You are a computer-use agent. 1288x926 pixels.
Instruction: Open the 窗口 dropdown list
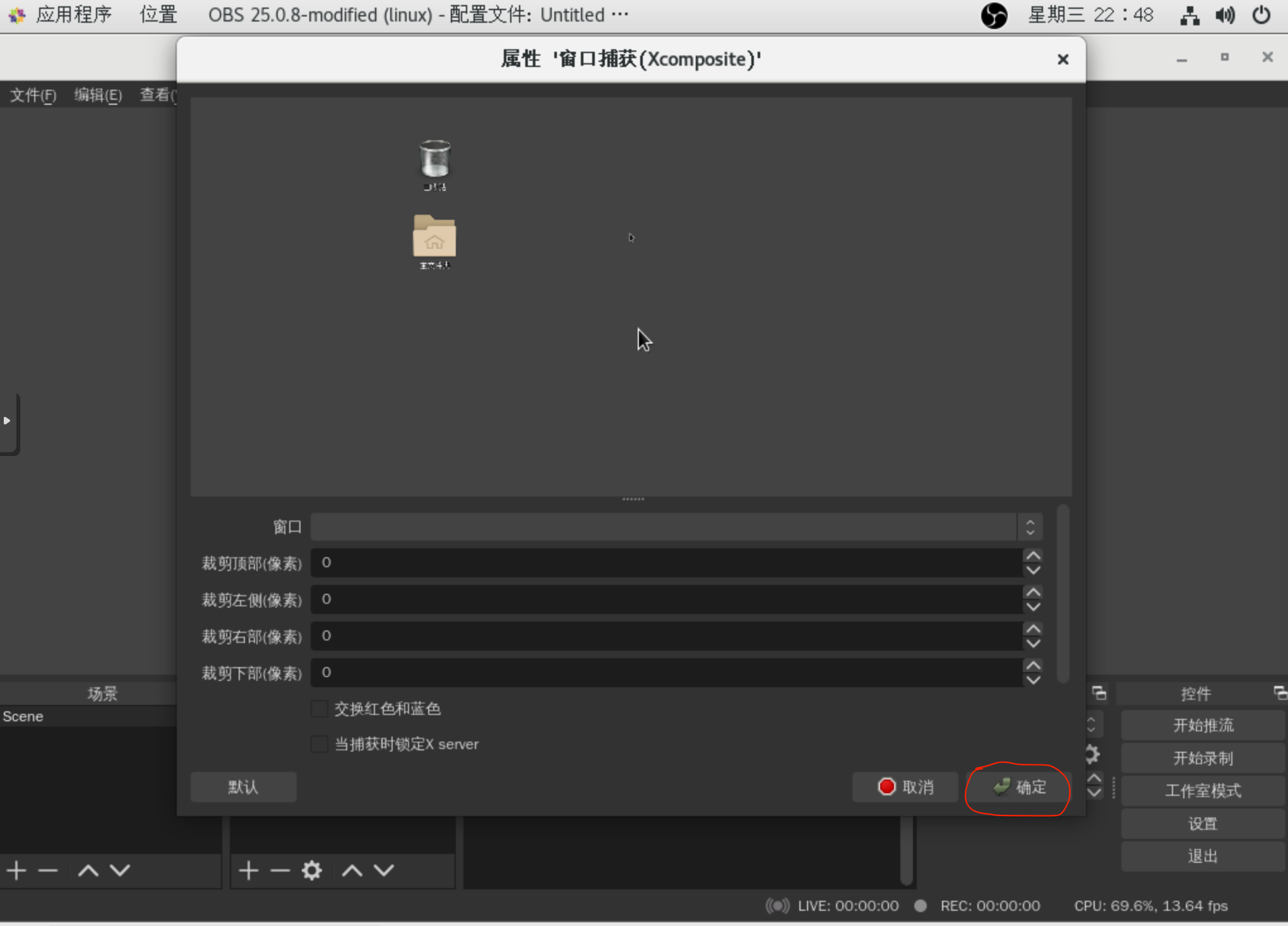coord(676,527)
